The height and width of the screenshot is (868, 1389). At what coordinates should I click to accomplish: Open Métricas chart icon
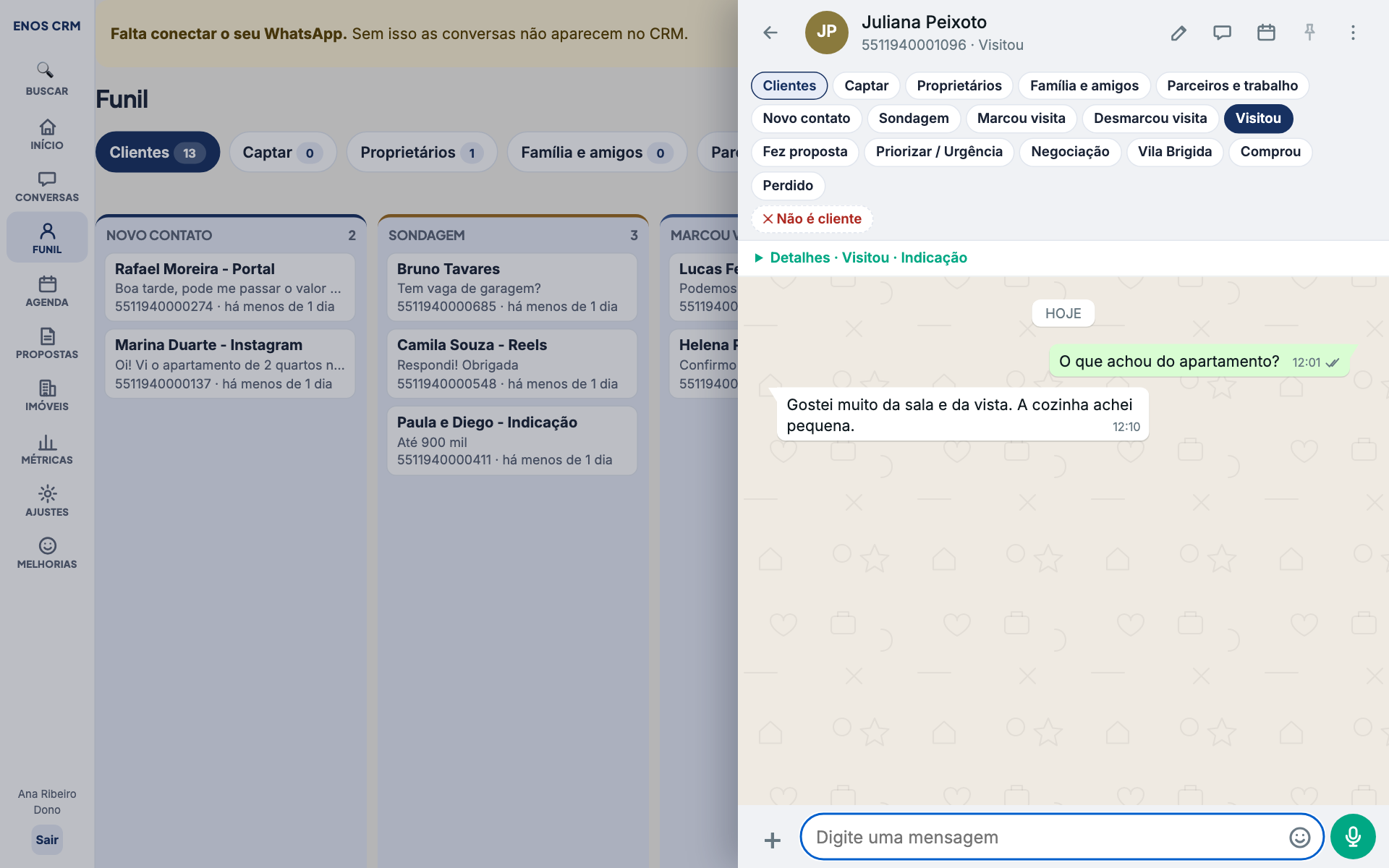pyautogui.click(x=47, y=448)
